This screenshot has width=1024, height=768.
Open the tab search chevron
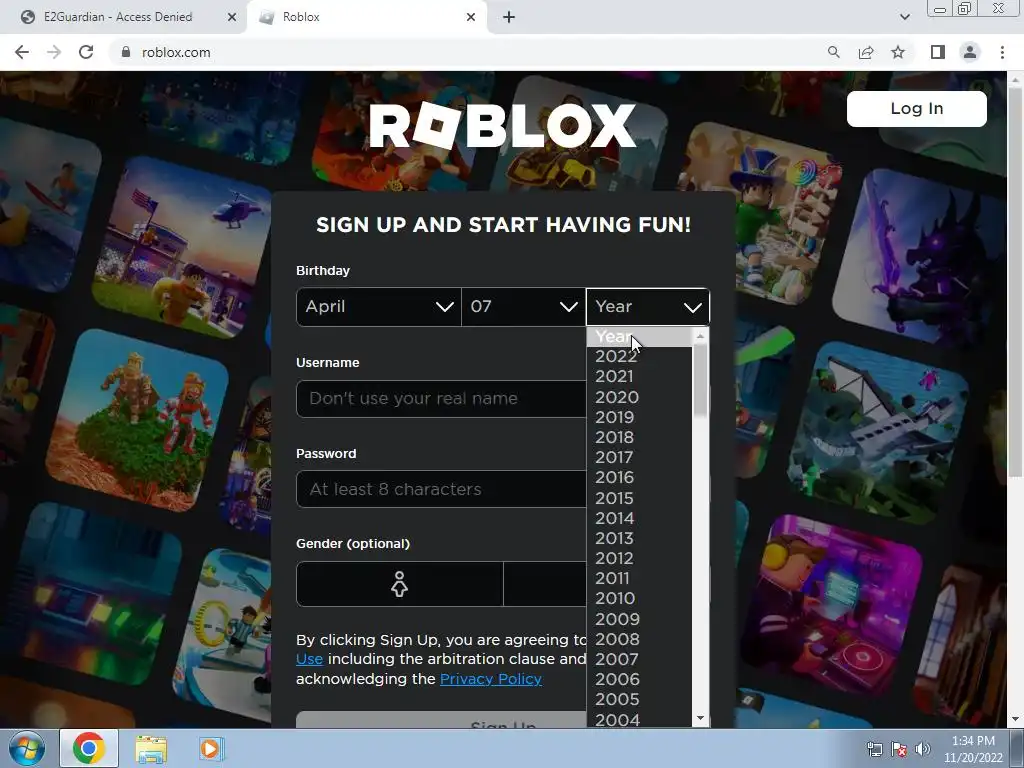[x=904, y=17]
